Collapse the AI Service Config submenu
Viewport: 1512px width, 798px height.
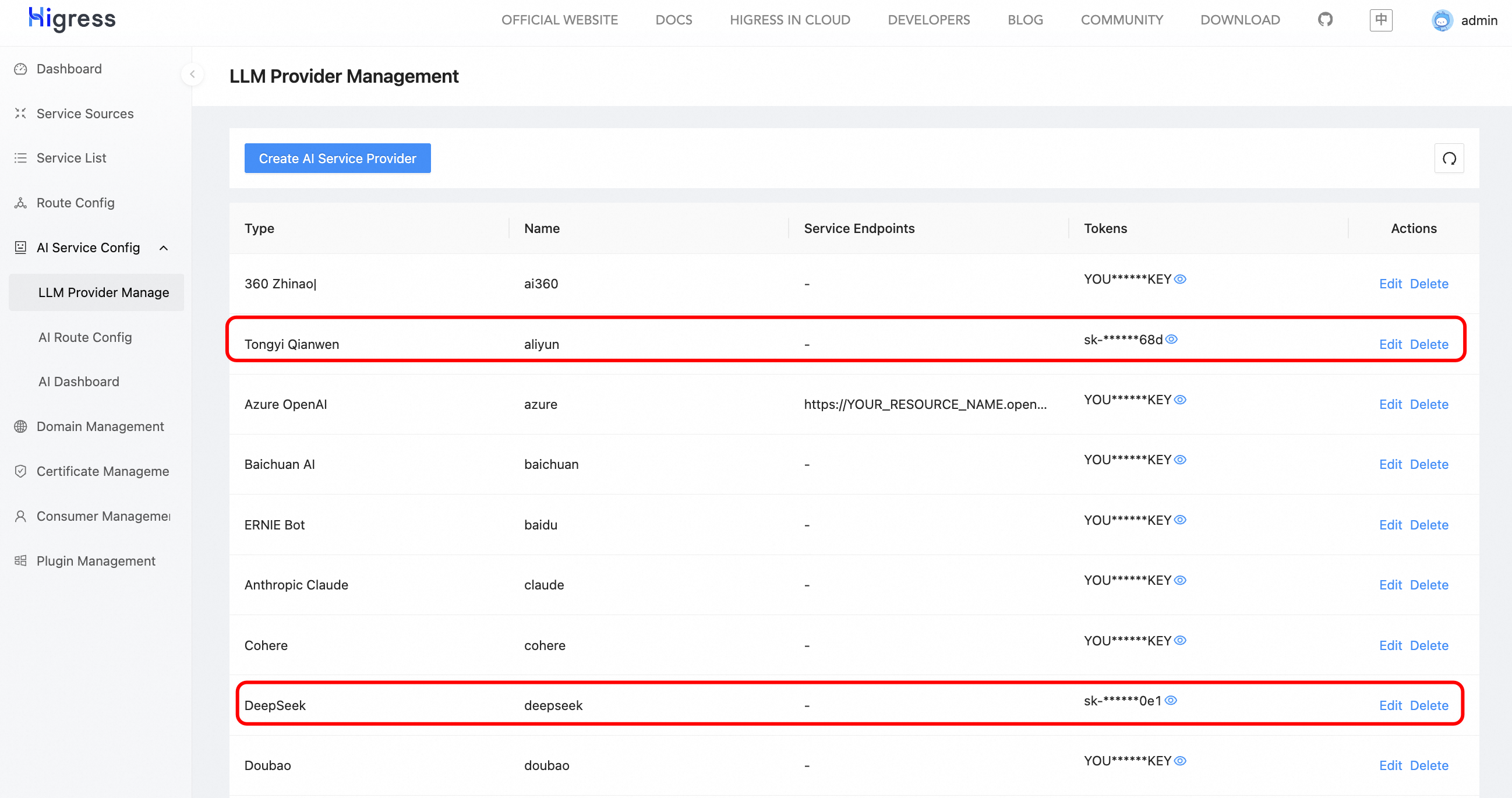(164, 248)
